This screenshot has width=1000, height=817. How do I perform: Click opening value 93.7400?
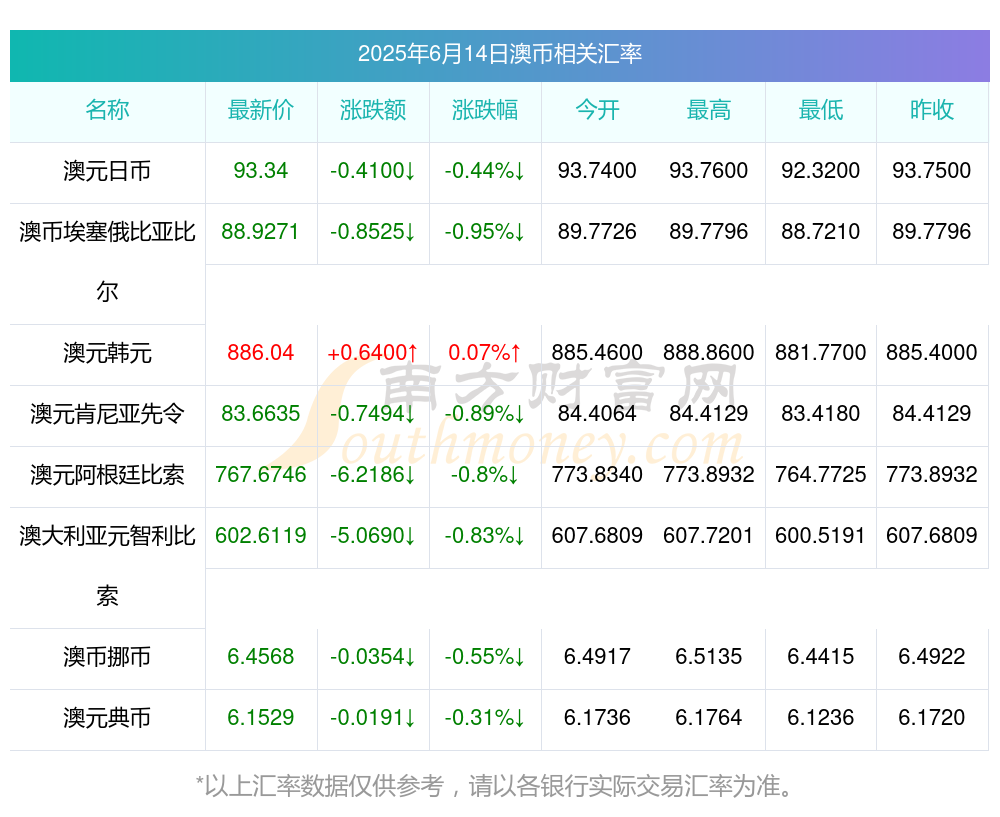(x=597, y=170)
